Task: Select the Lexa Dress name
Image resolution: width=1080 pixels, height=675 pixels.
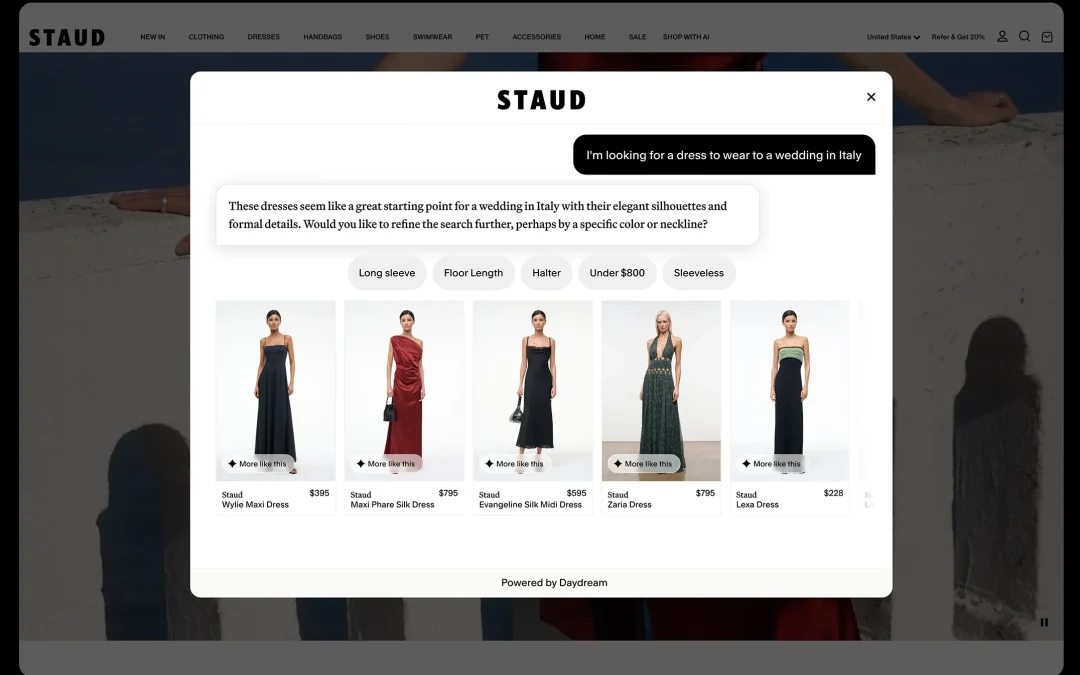Action: point(757,505)
